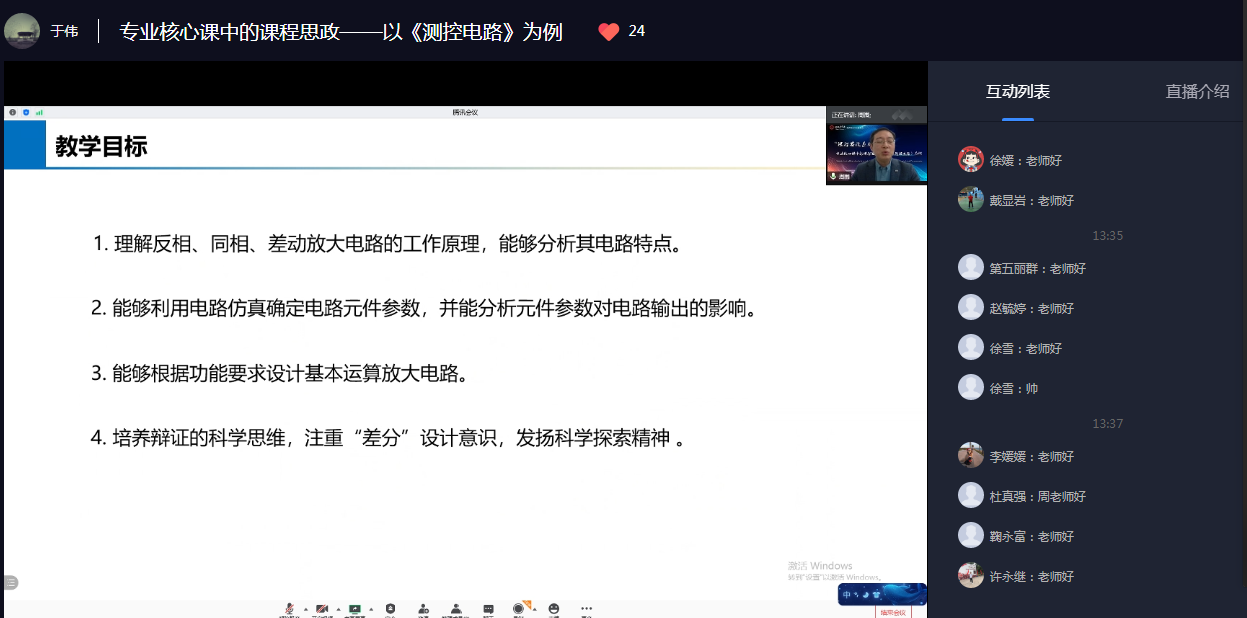Click the invite participants icon
The height and width of the screenshot is (618, 1247).
423,609
